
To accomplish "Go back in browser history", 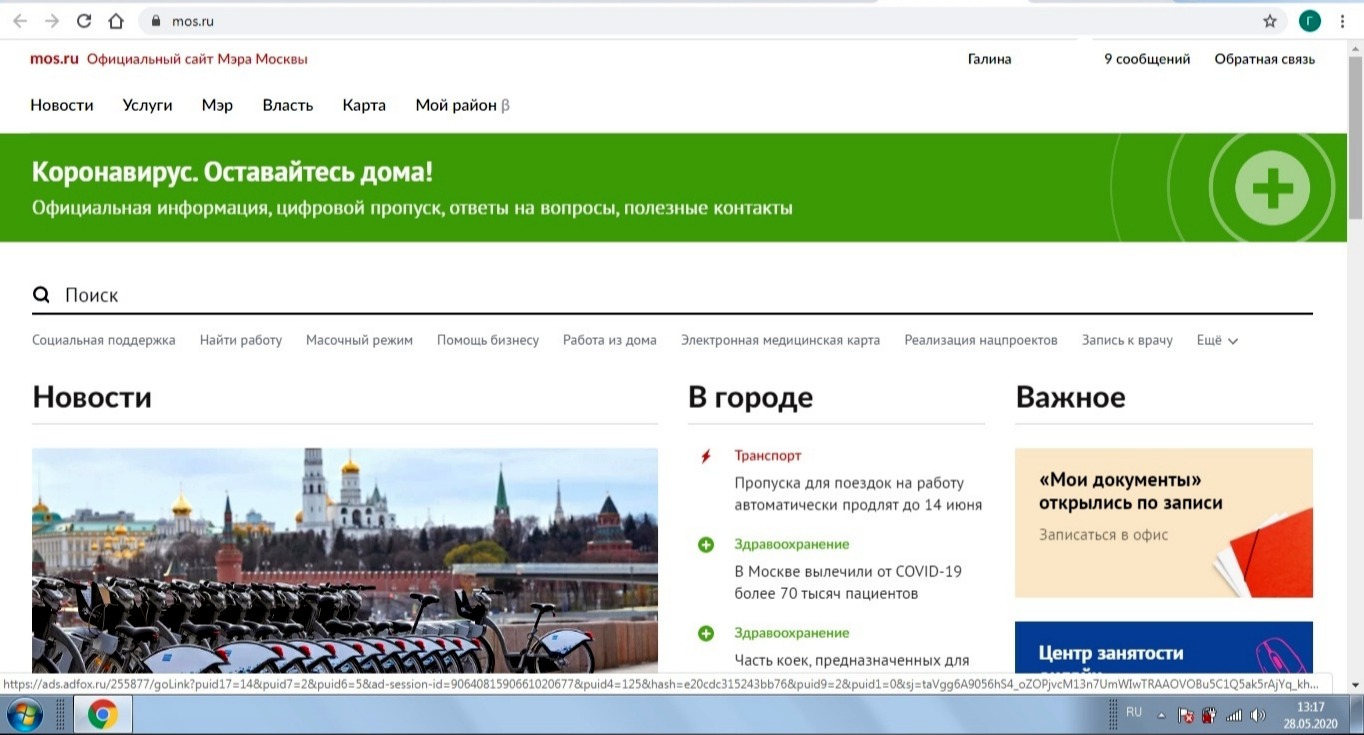I will [x=19, y=21].
